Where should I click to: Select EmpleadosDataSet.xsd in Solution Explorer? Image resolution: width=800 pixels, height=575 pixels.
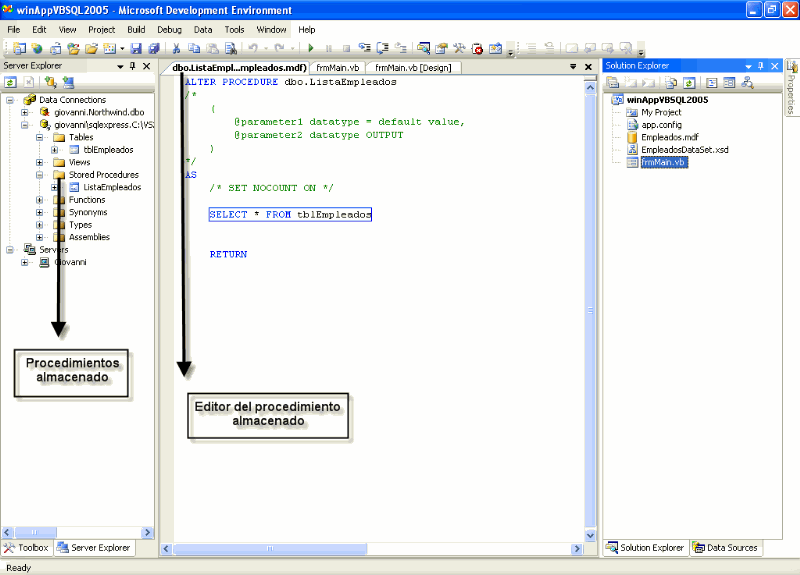click(x=685, y=150)
